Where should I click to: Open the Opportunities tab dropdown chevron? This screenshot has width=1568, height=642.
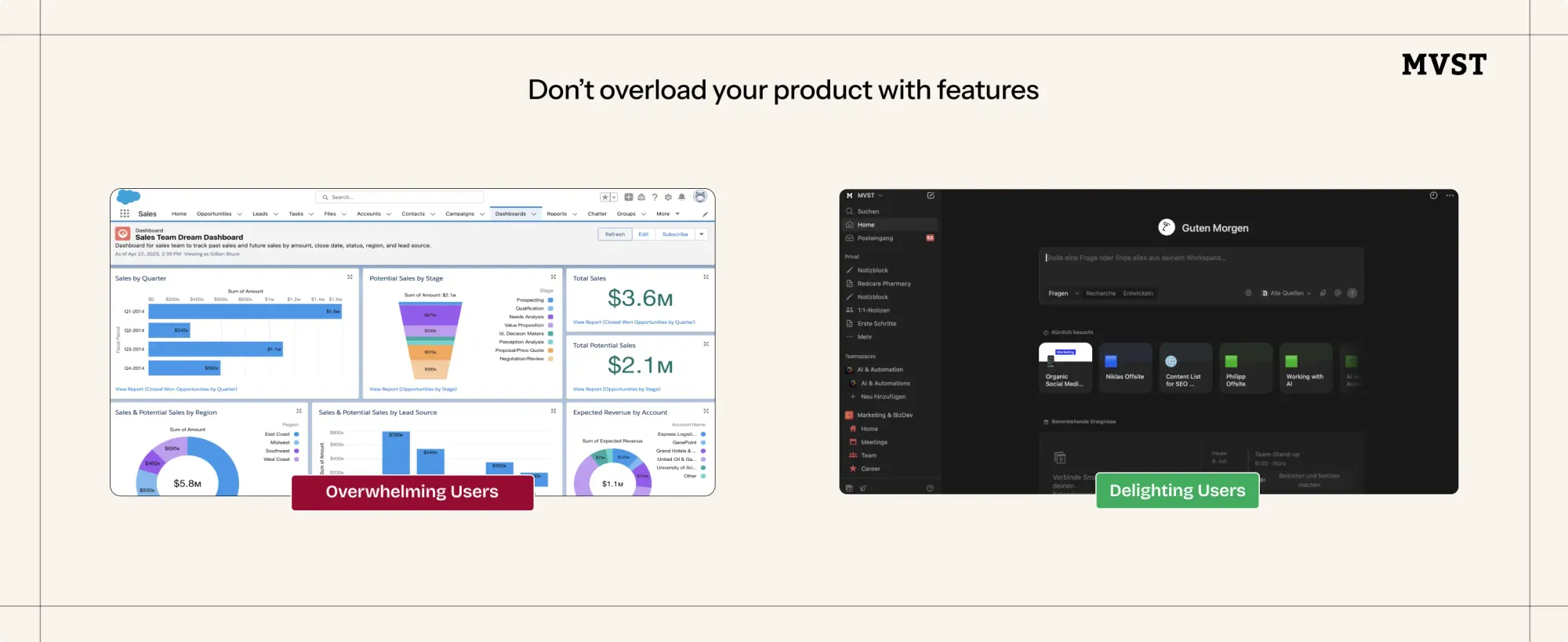(239, 214)
